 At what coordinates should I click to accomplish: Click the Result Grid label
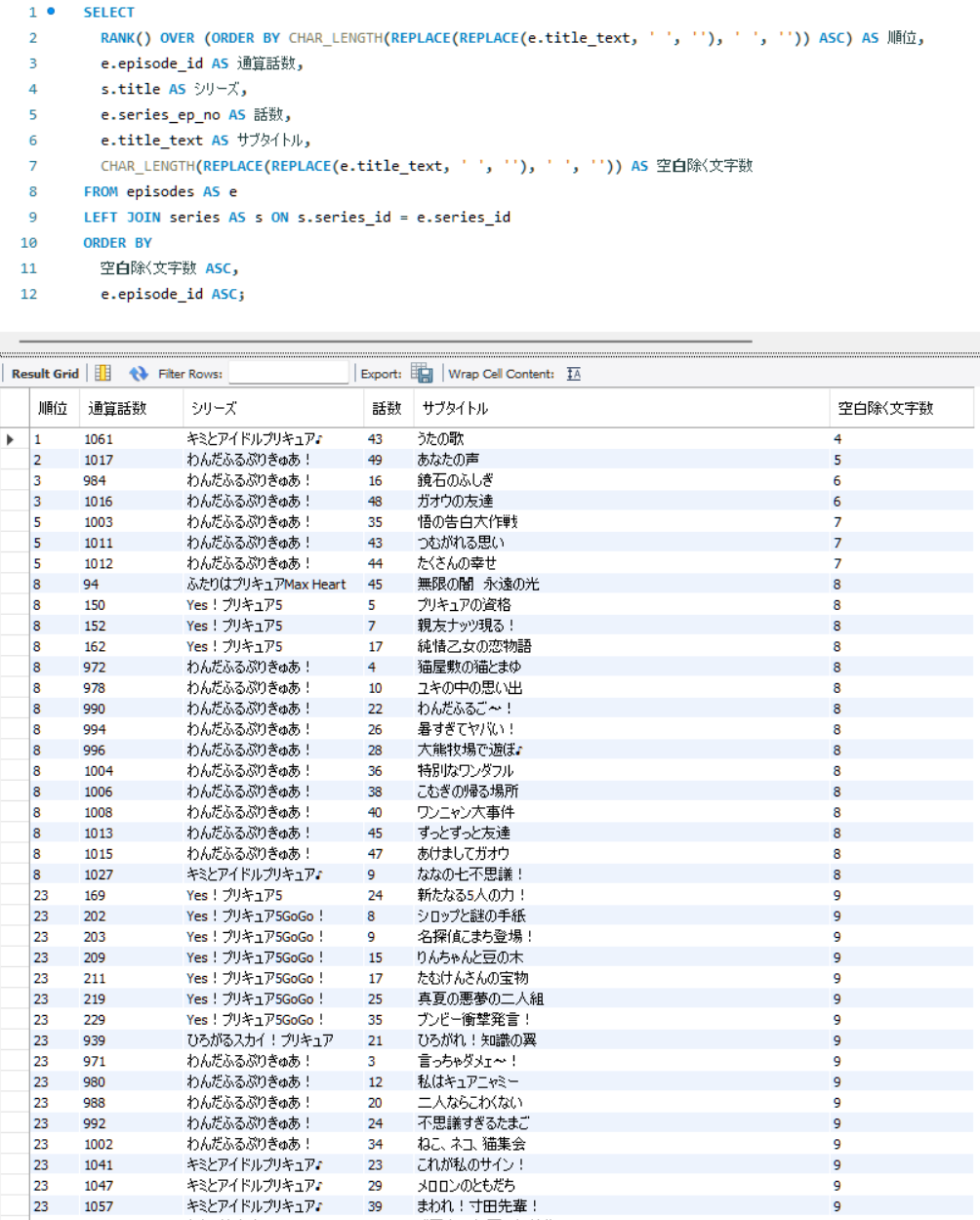45,374
